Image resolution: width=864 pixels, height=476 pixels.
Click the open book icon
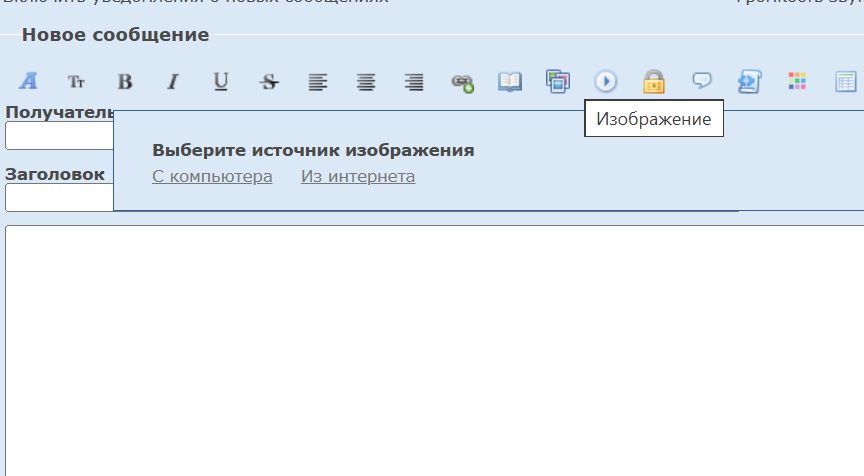[x=510, y=82]
